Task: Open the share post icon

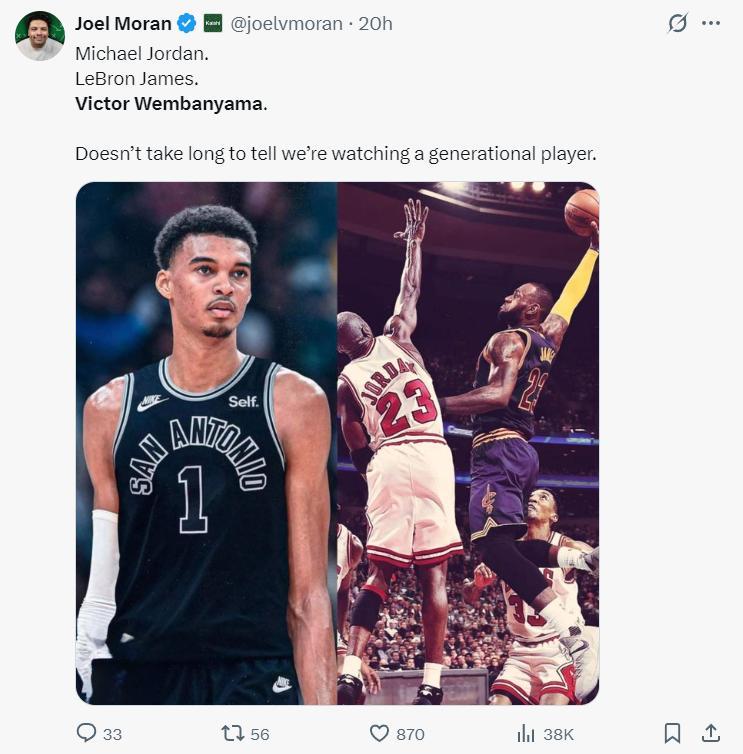Action: pos(711,733)
